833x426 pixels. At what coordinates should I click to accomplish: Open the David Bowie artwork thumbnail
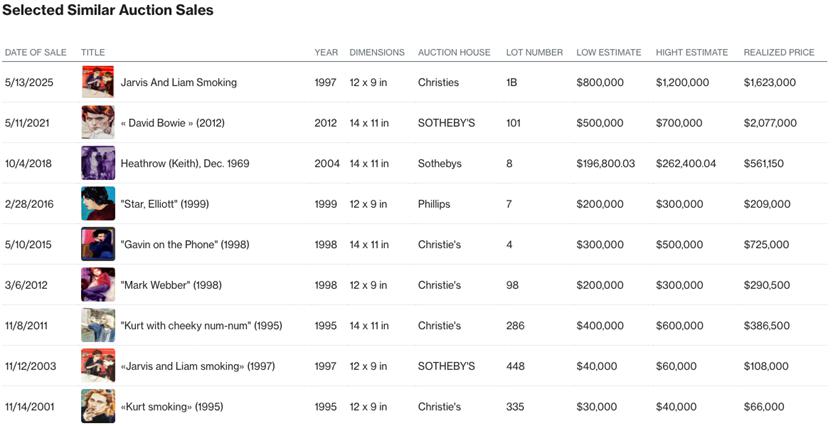[98, 123]
